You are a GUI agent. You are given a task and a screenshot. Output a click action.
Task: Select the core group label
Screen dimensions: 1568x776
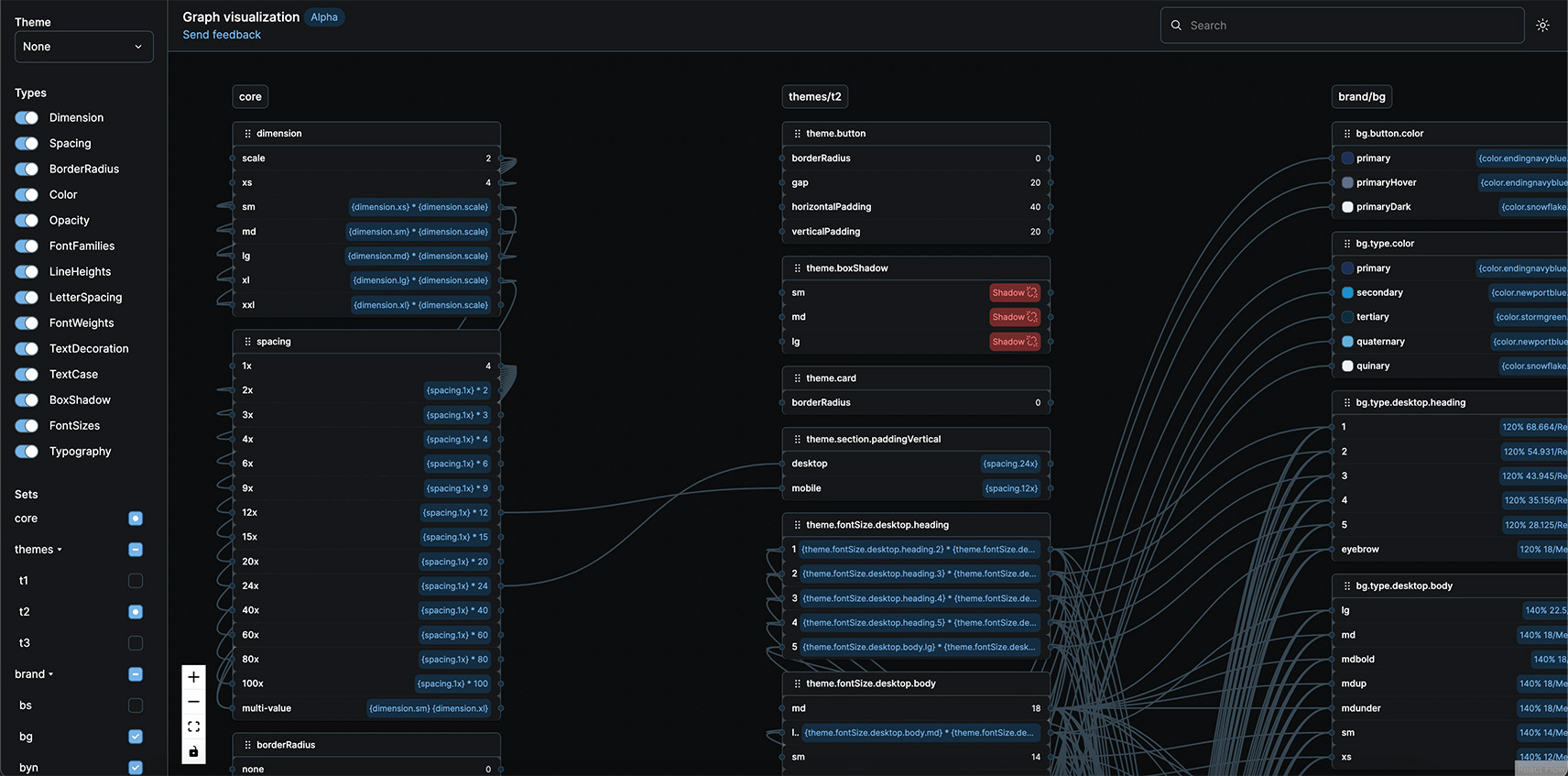tap(250, 97)
